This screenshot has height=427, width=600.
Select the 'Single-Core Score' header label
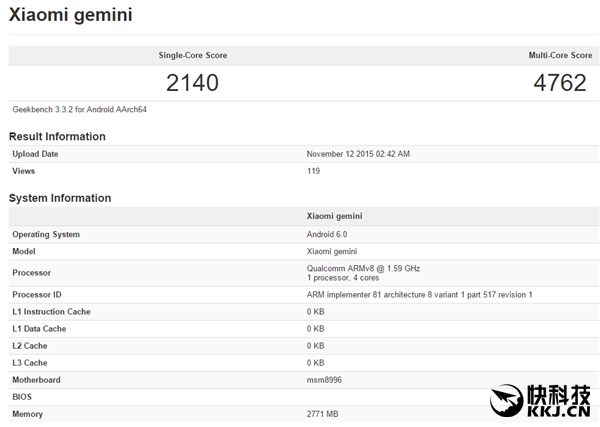click(x=193, y=55)
